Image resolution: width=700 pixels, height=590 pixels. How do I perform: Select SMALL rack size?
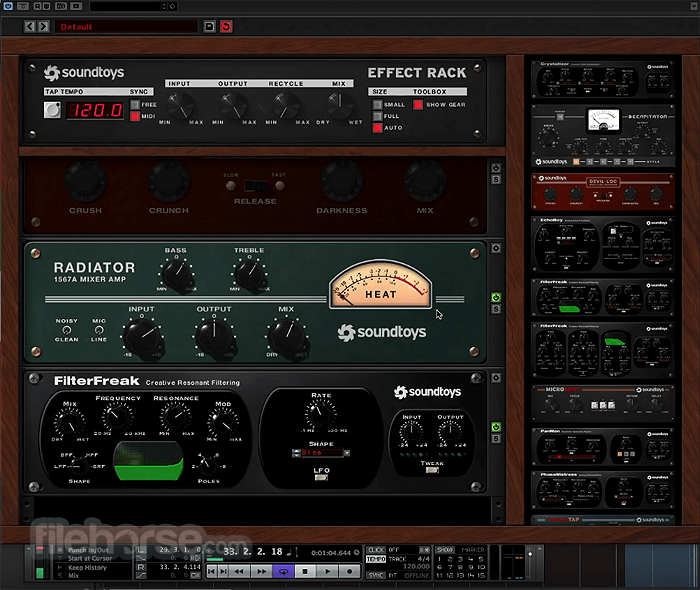(377, 104)
